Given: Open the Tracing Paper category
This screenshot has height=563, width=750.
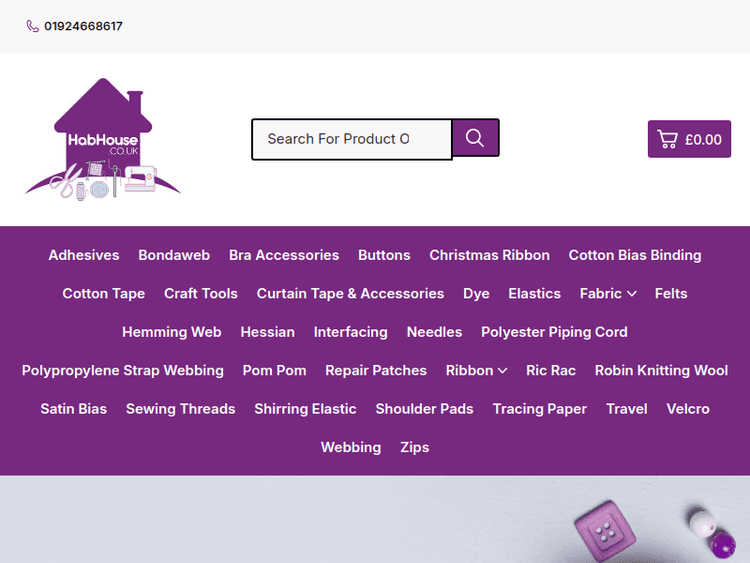Looking at the screenshot, I should click(x=540, y=408).
